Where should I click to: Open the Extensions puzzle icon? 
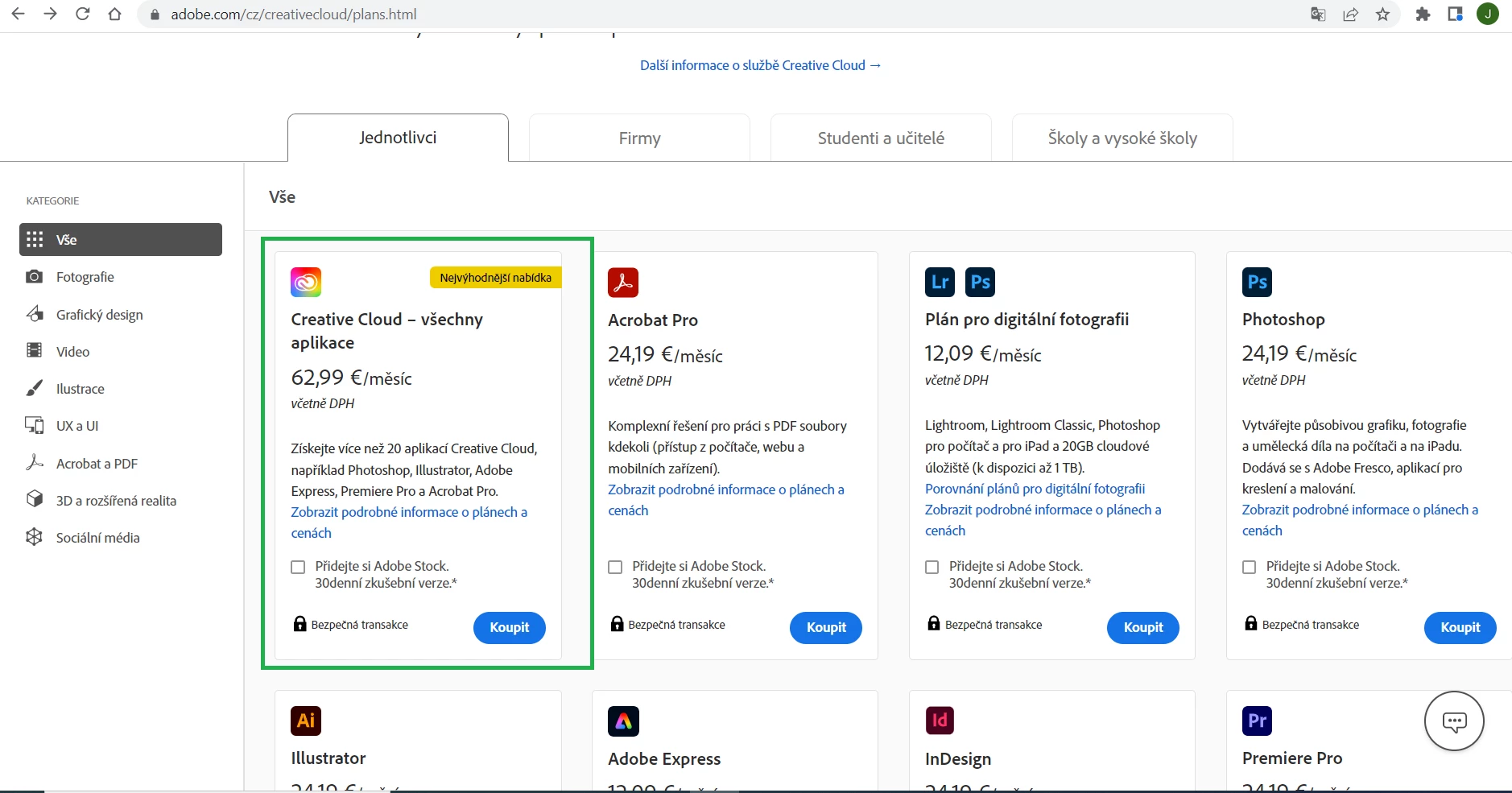coord(1423,14)
